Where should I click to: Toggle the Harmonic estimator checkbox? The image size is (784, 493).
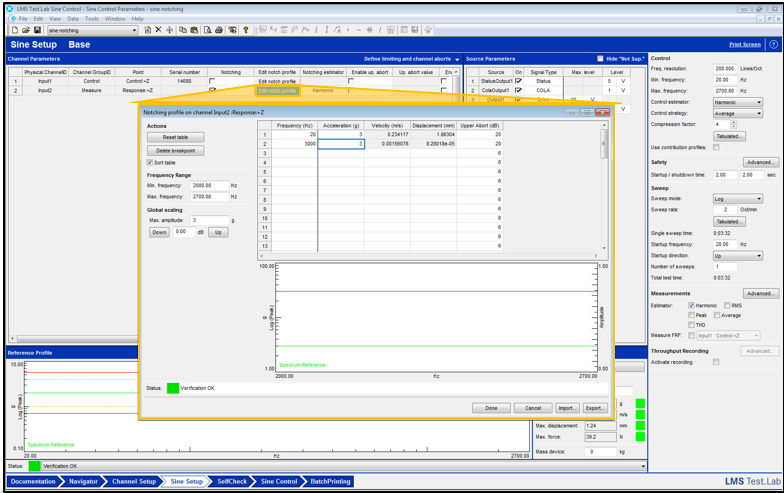pos(692,306)
